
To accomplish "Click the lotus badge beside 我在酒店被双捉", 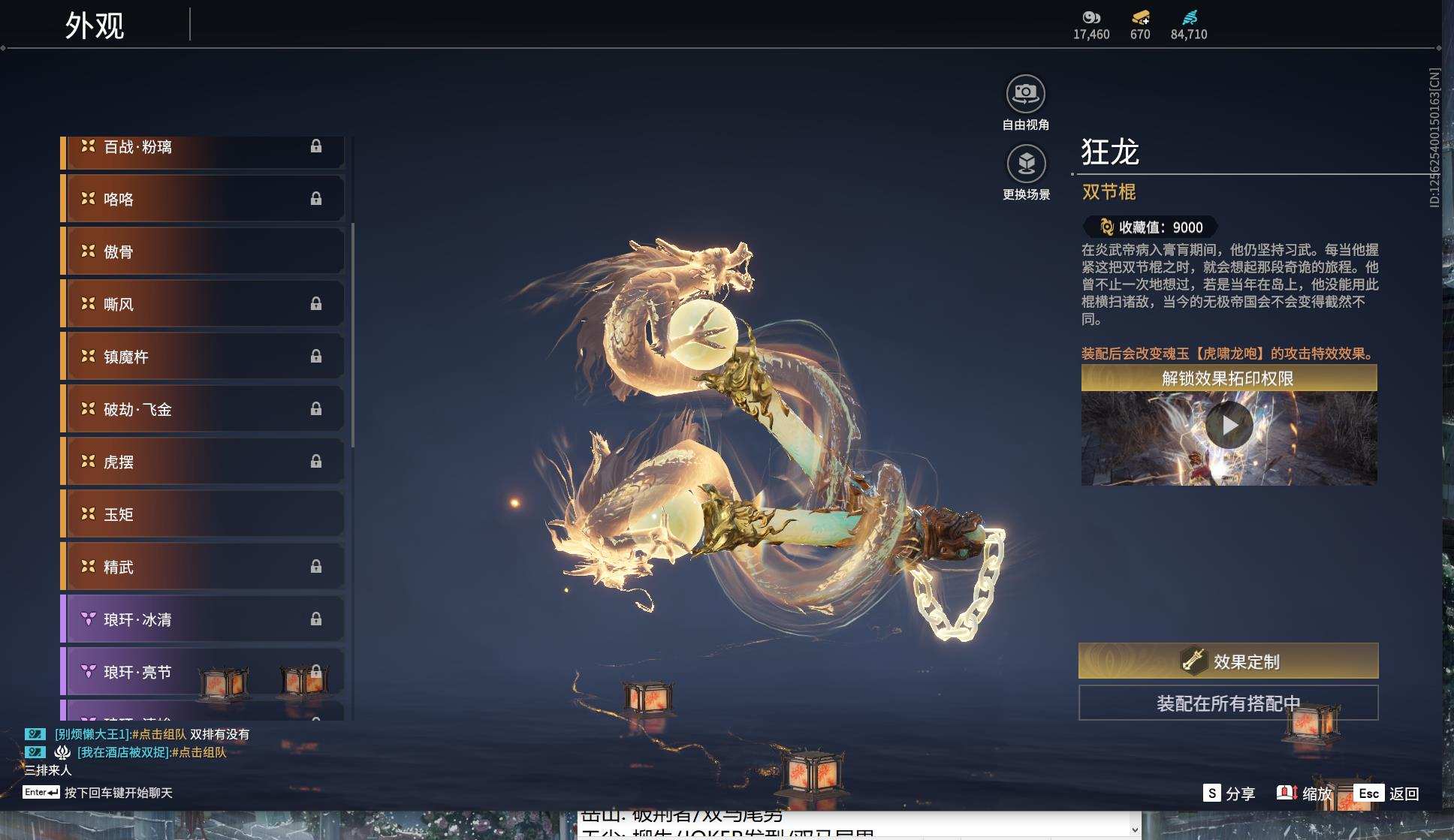I will (62, 752).
